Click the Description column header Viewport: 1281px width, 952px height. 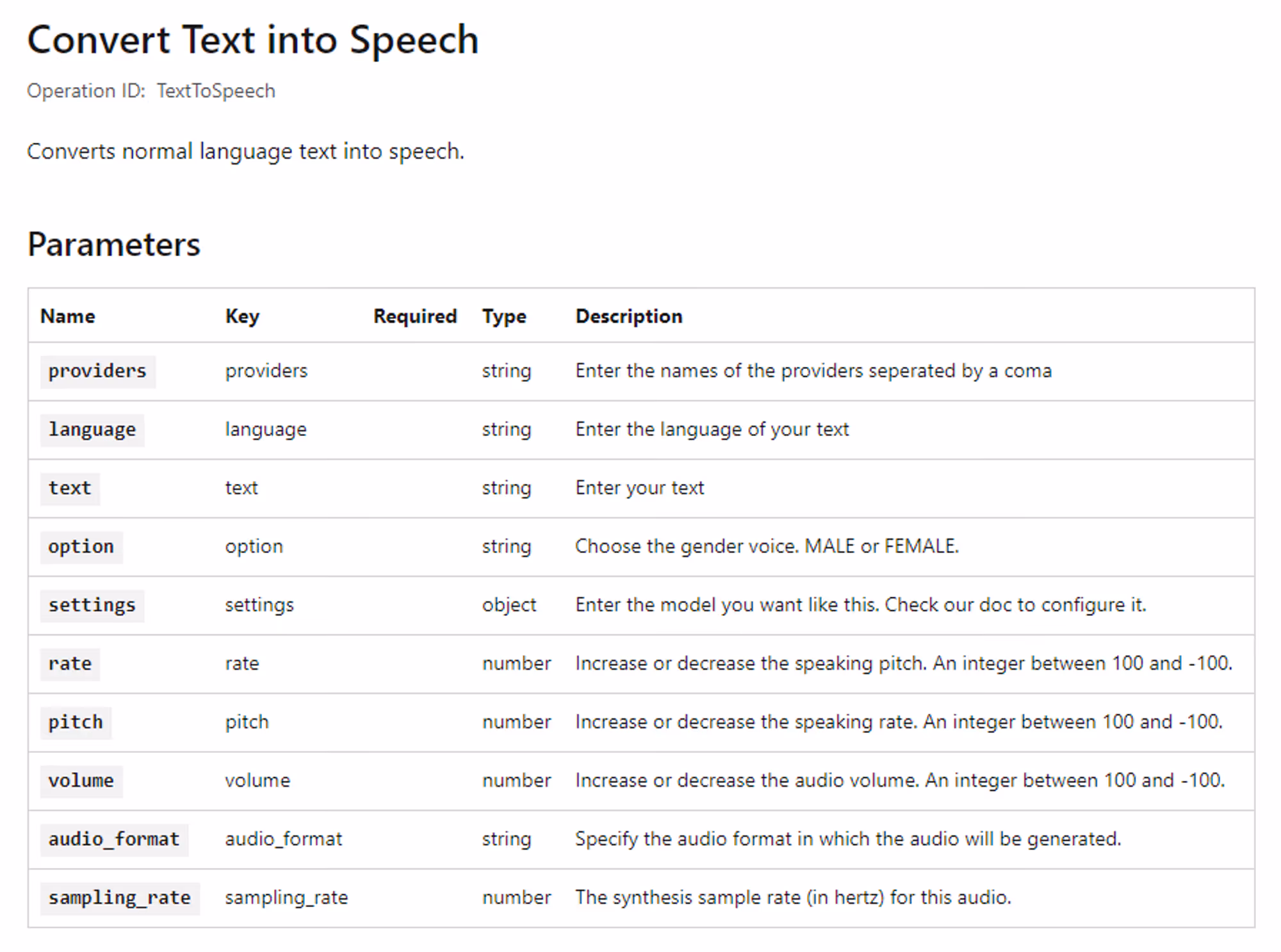[628, 316]
